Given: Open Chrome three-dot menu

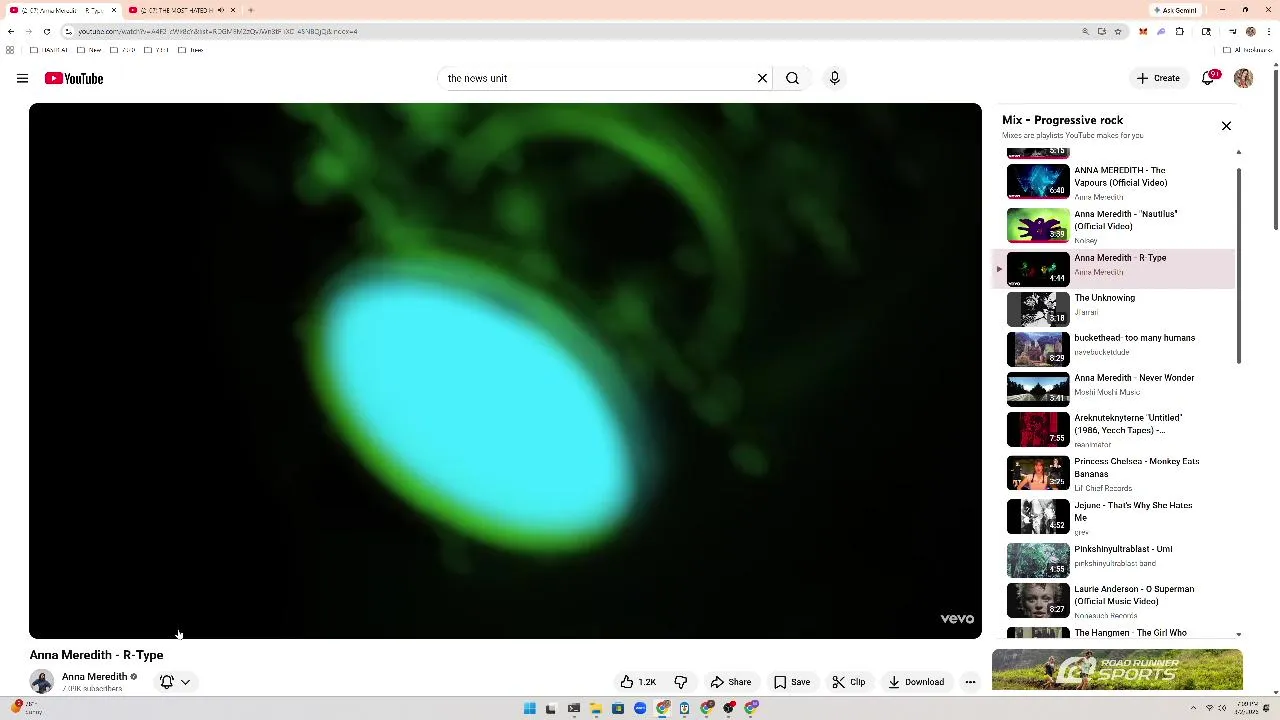Looking at the screenshot, I should [x=1270, y=31].
